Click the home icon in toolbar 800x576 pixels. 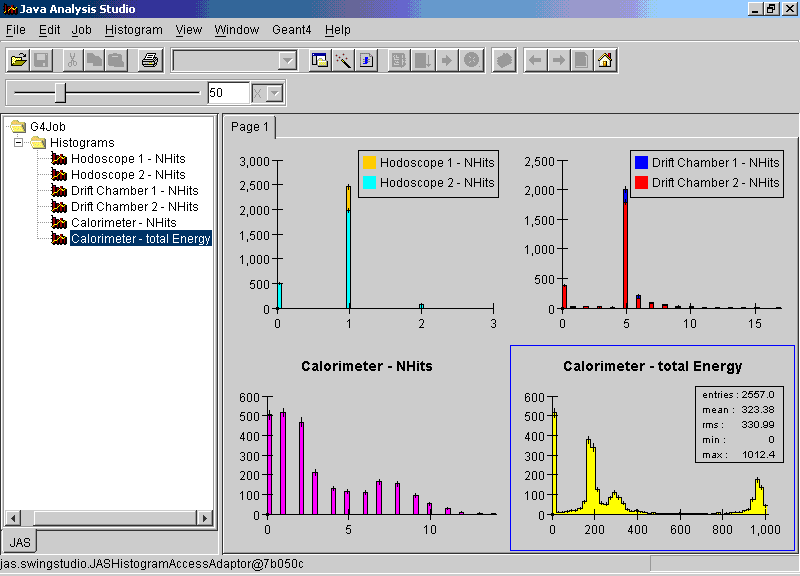pos(605,60)
